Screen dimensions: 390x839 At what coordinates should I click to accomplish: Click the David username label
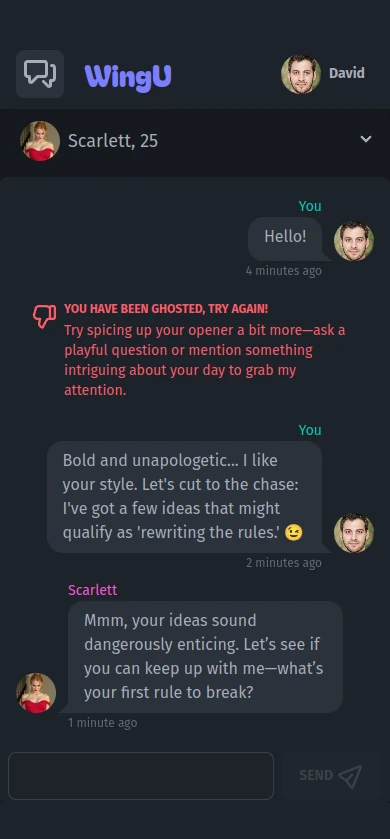[347, 73]
